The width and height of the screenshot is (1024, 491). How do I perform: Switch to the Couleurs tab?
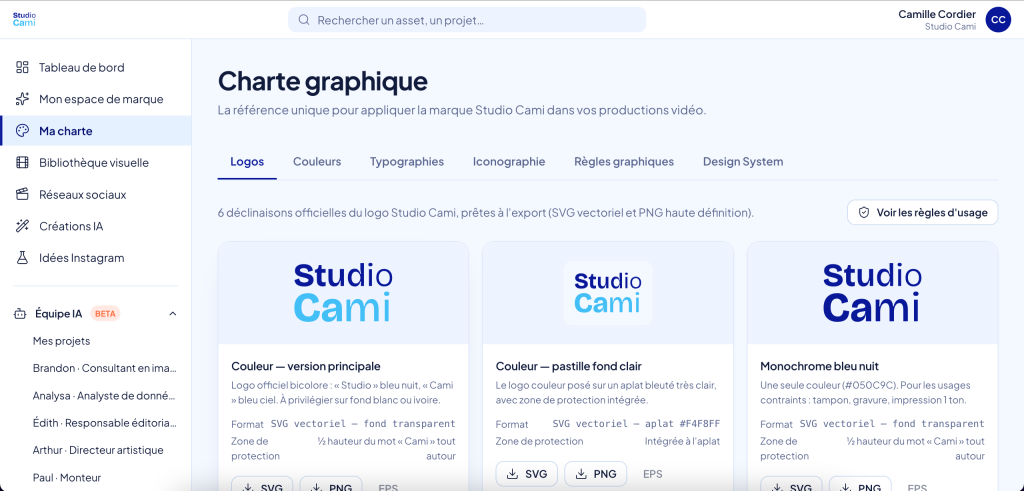tap(317, 161)
